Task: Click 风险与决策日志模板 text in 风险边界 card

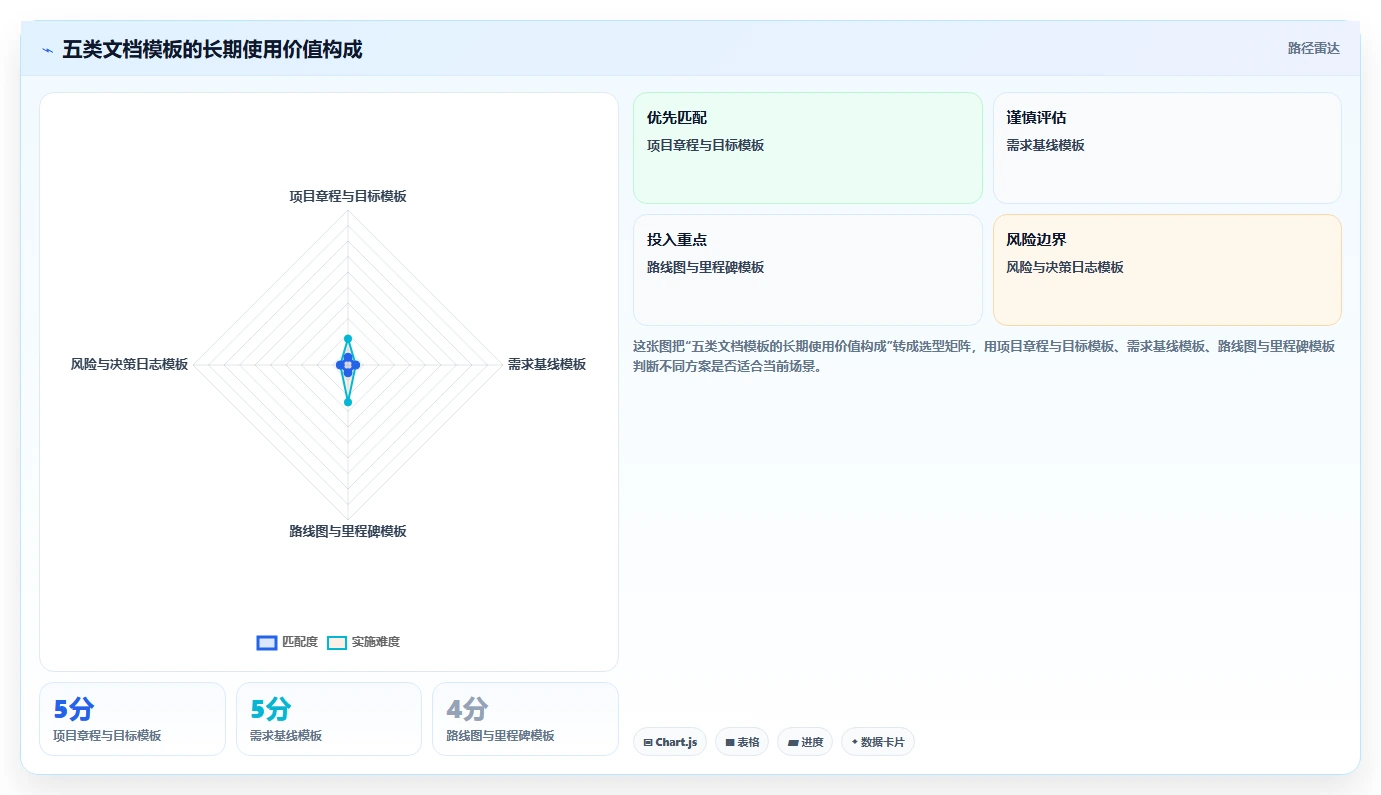Action: [x=1065, y=268]
